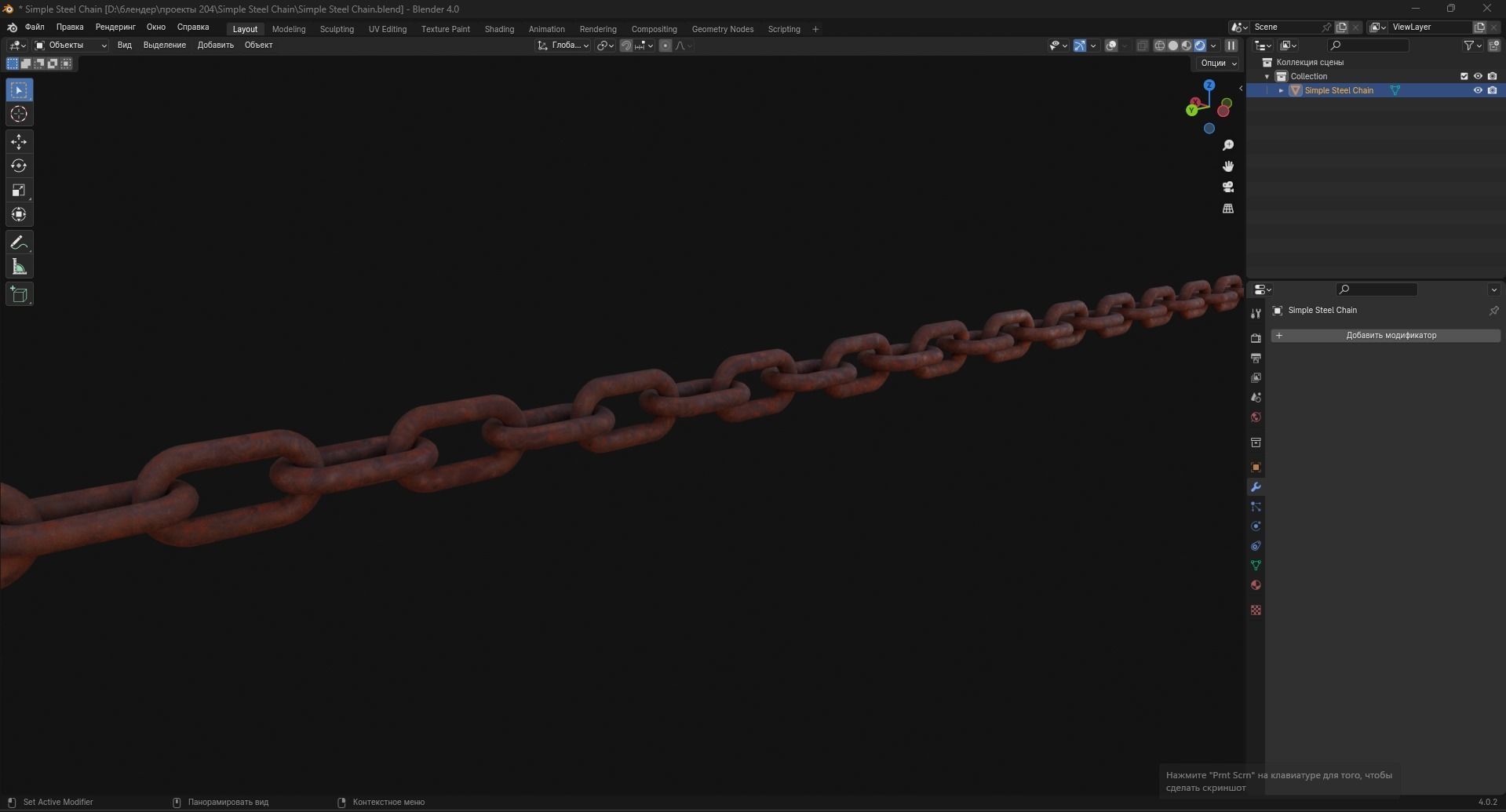Open the Output properties tab

point(1256,358)
